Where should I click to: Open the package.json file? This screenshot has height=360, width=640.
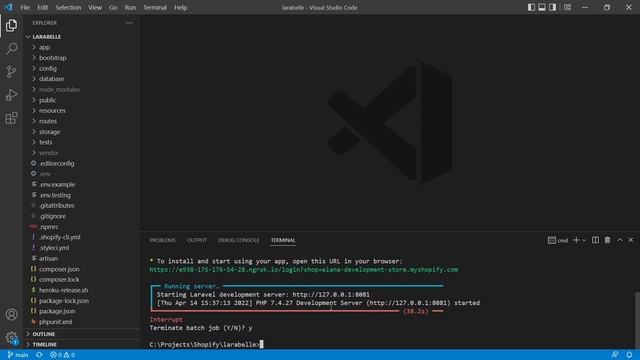(82, 311)
